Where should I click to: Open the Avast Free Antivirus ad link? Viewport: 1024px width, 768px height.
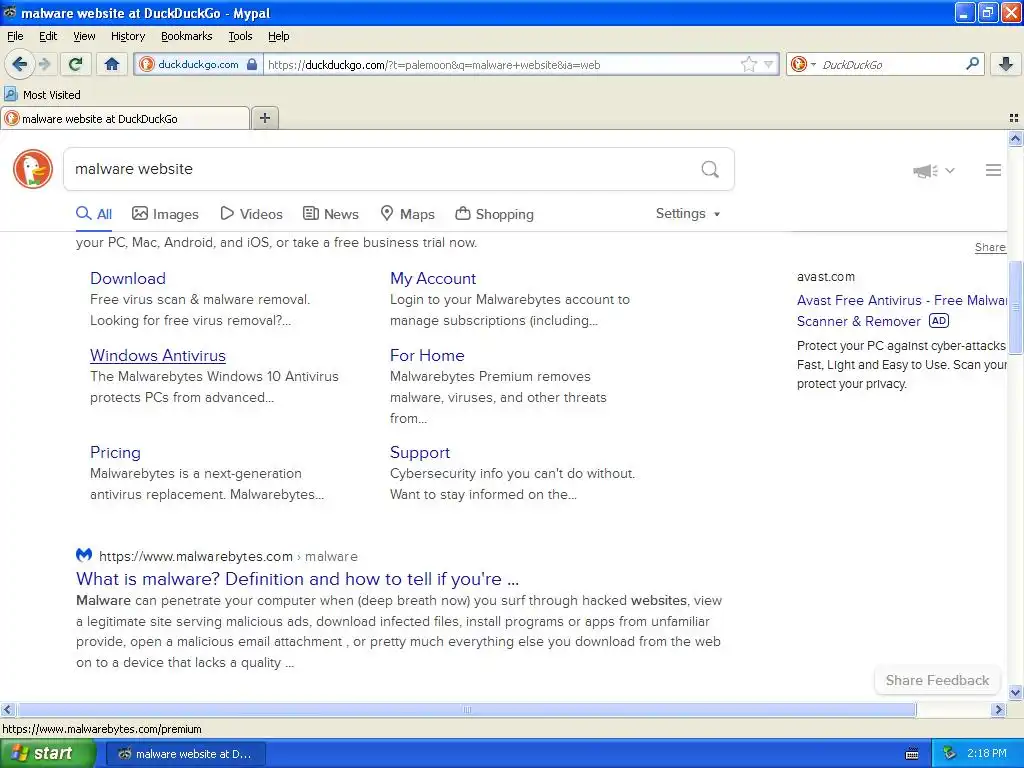pyautogui.click(x=901, y=311)
